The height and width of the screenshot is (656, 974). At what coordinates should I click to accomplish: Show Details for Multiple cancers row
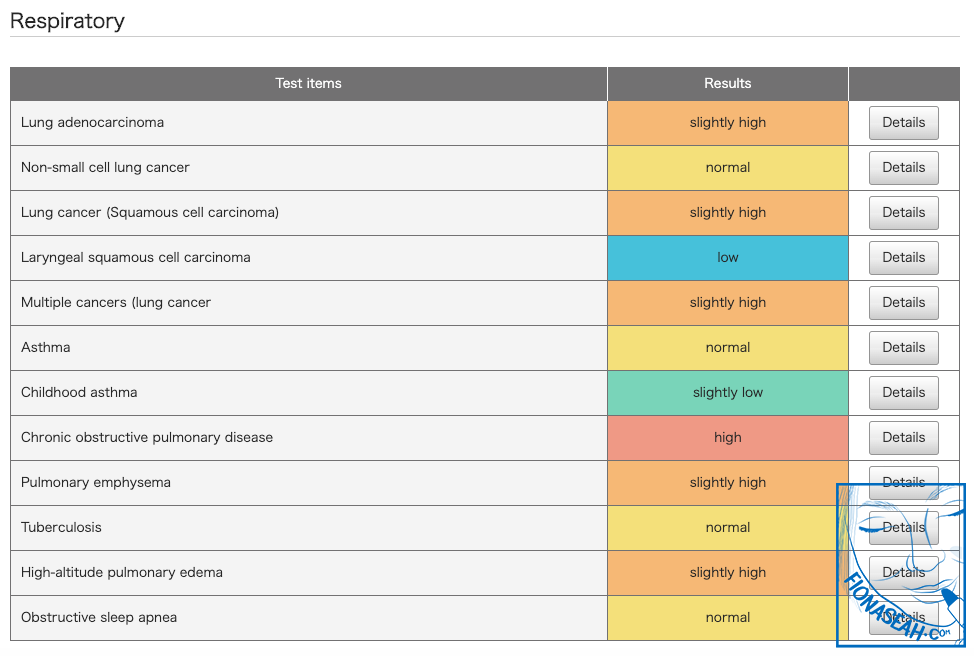pyautogui.click(x=903, y=303)
